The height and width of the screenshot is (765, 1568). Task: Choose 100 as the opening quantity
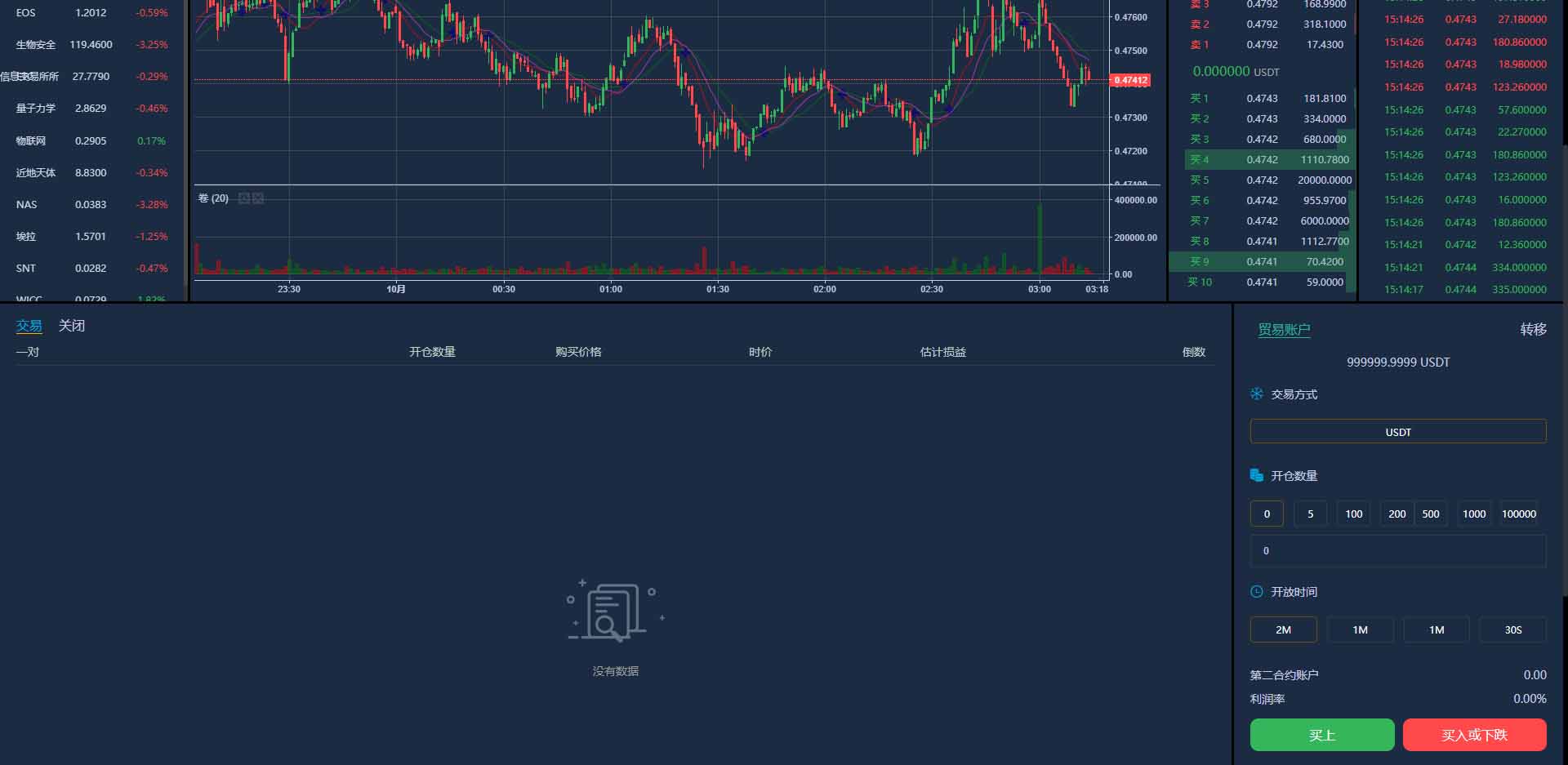(x=1353, y=514)
